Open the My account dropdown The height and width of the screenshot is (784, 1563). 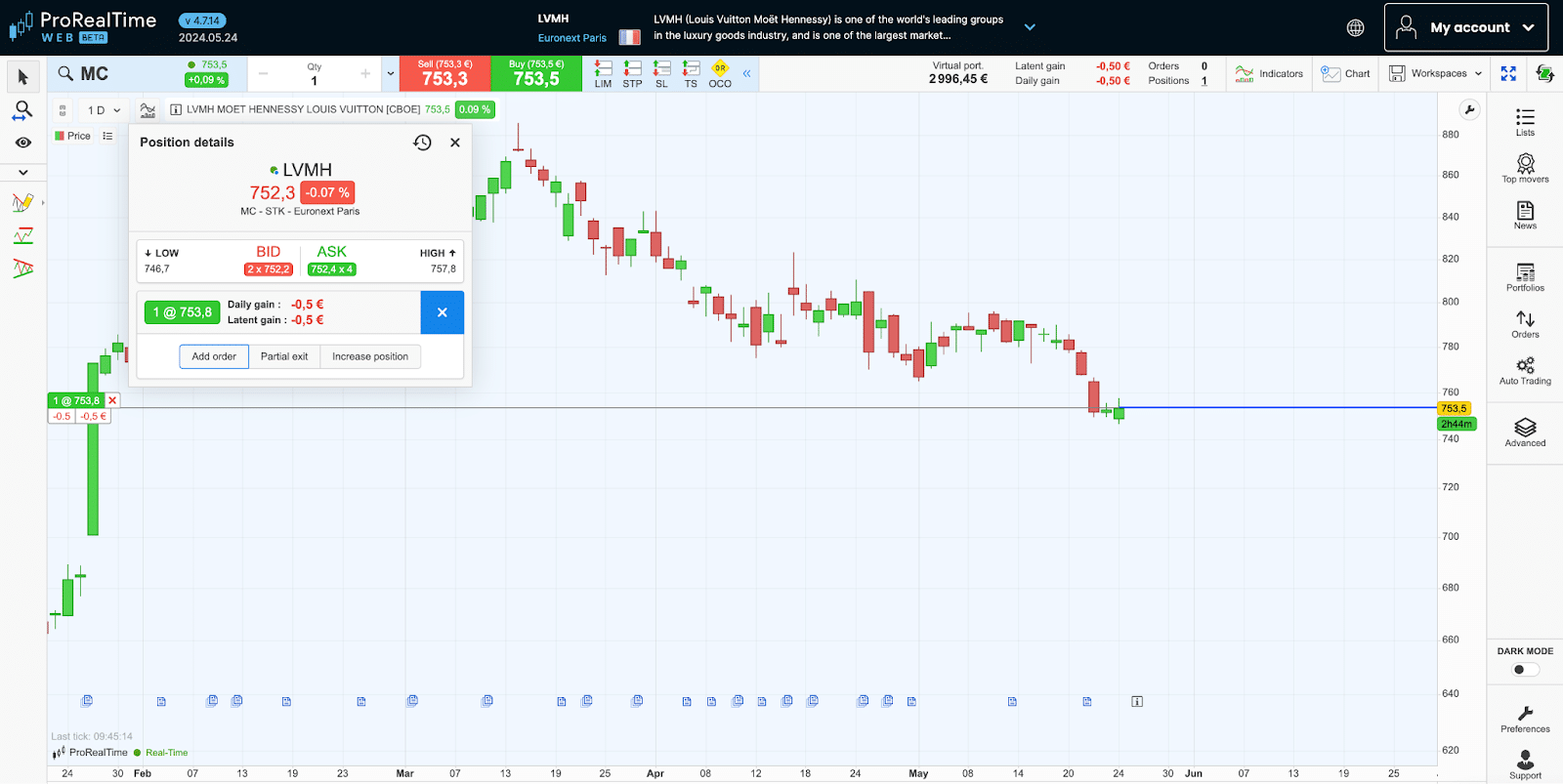point(1465,27)
